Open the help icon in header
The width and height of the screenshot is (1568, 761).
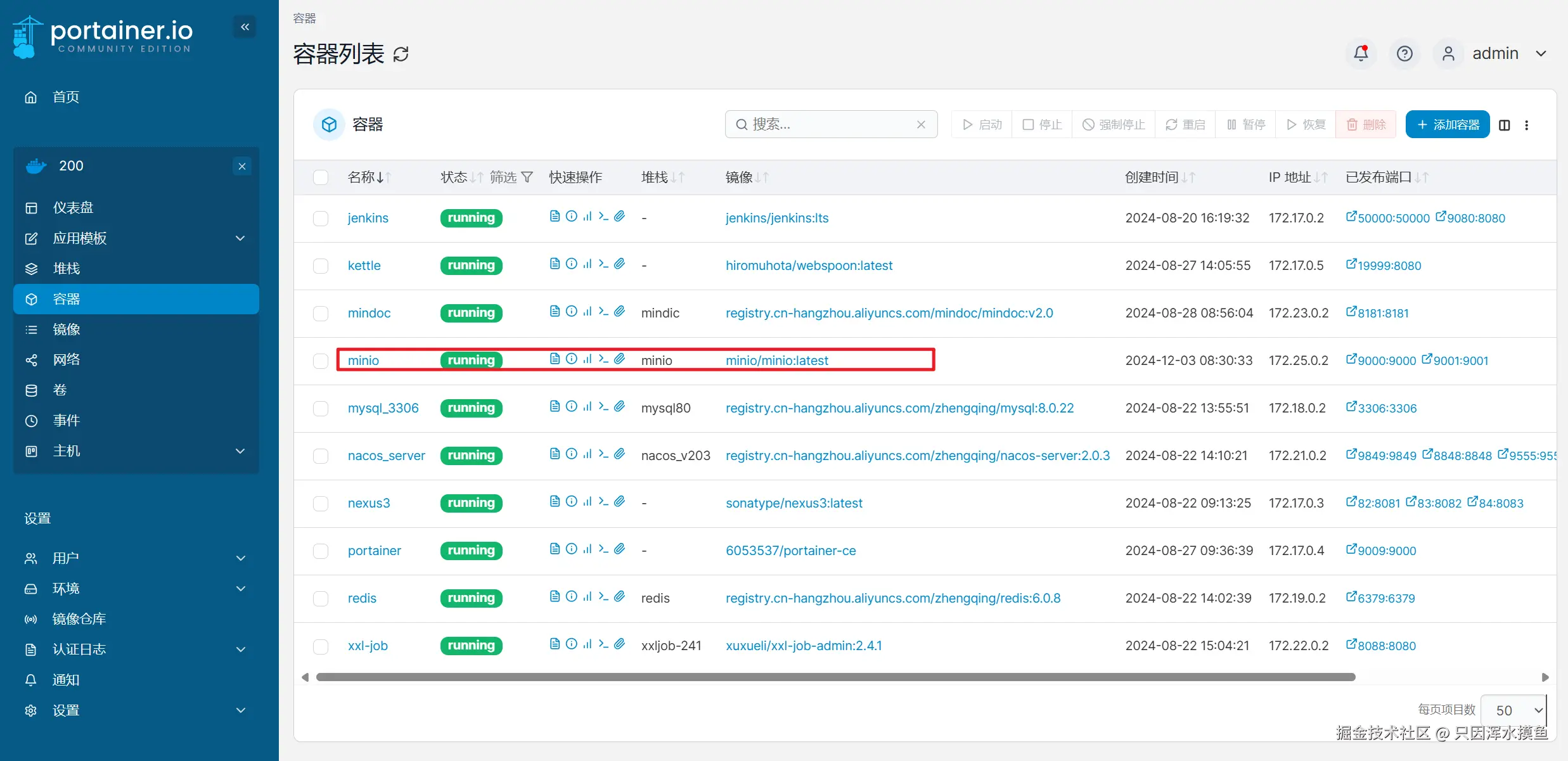pyautogui.click(x=1404, y=53)
